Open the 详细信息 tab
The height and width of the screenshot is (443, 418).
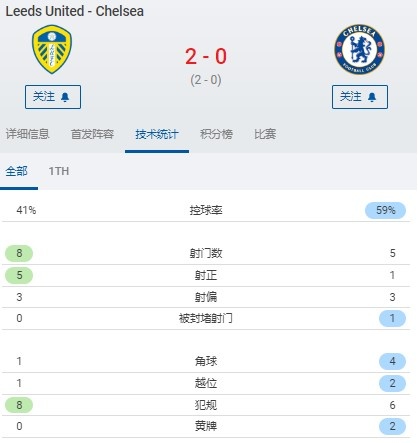pyautogui.click(x=27, y=134)
